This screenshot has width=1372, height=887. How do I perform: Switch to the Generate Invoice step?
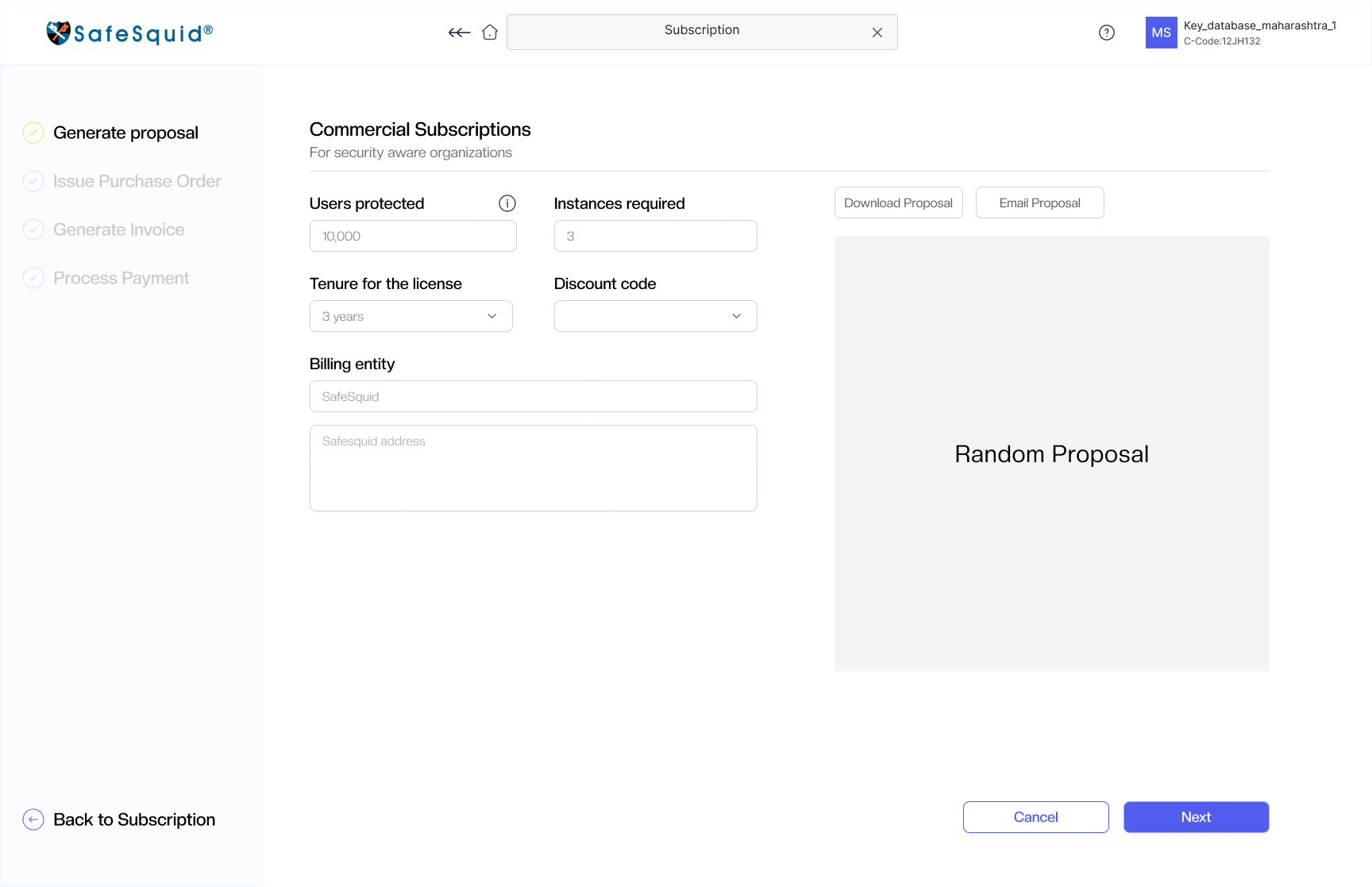118,229
